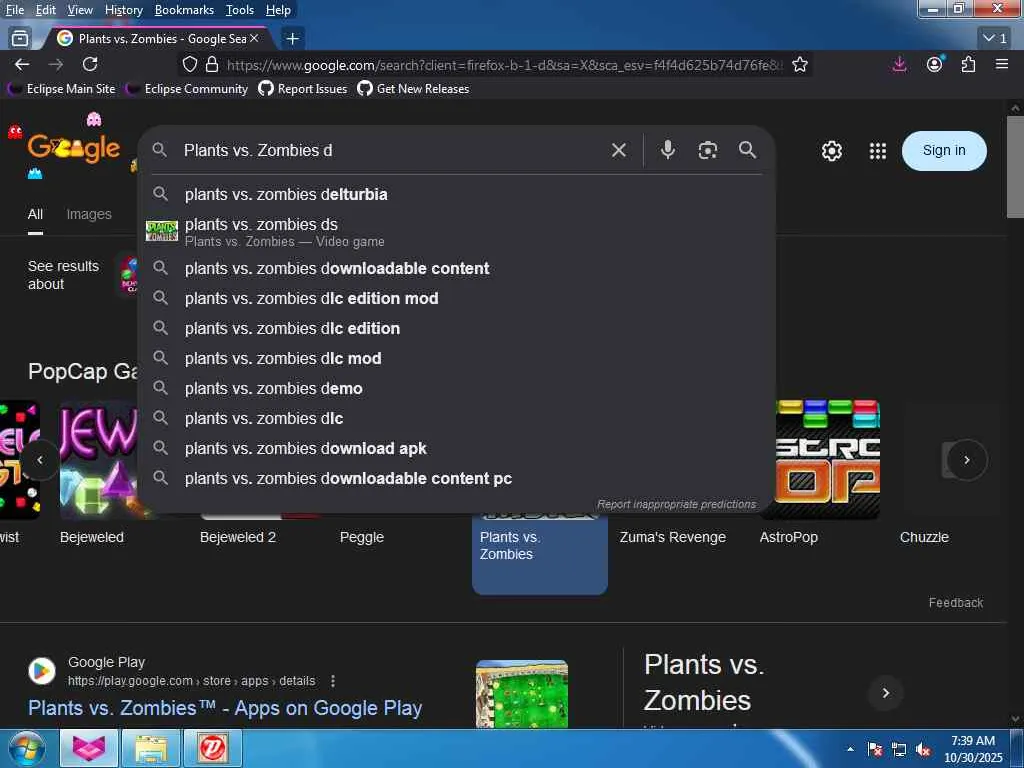Open the Edit menu
The height and width of the screenshot is (768, 1024).
[x=46, y=10]
